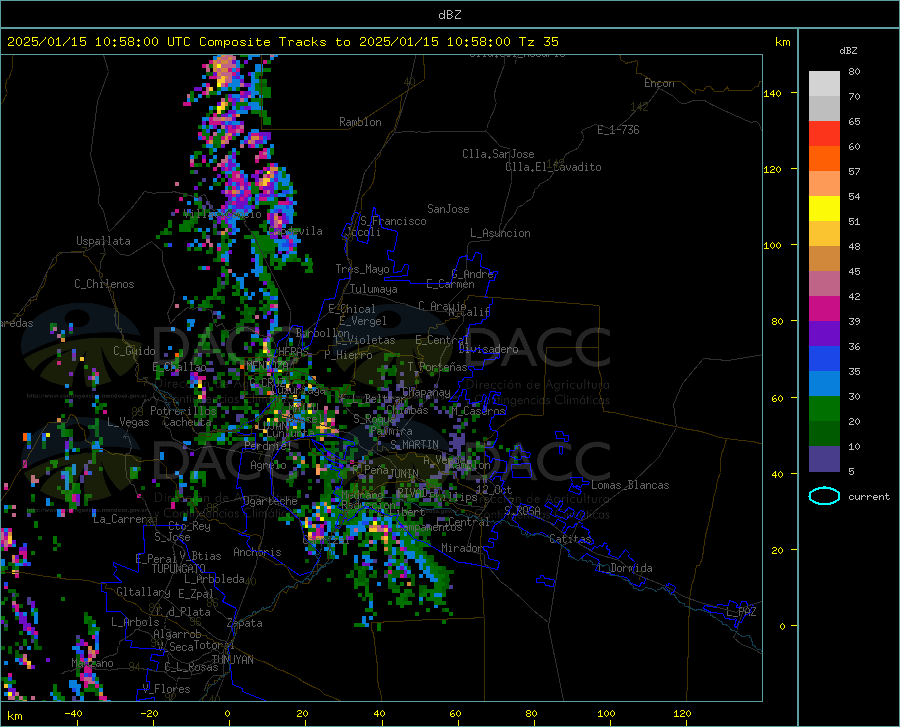Click the SanJose town label
The width and height of the screenshot is (900, 727).
click(448, 209)
